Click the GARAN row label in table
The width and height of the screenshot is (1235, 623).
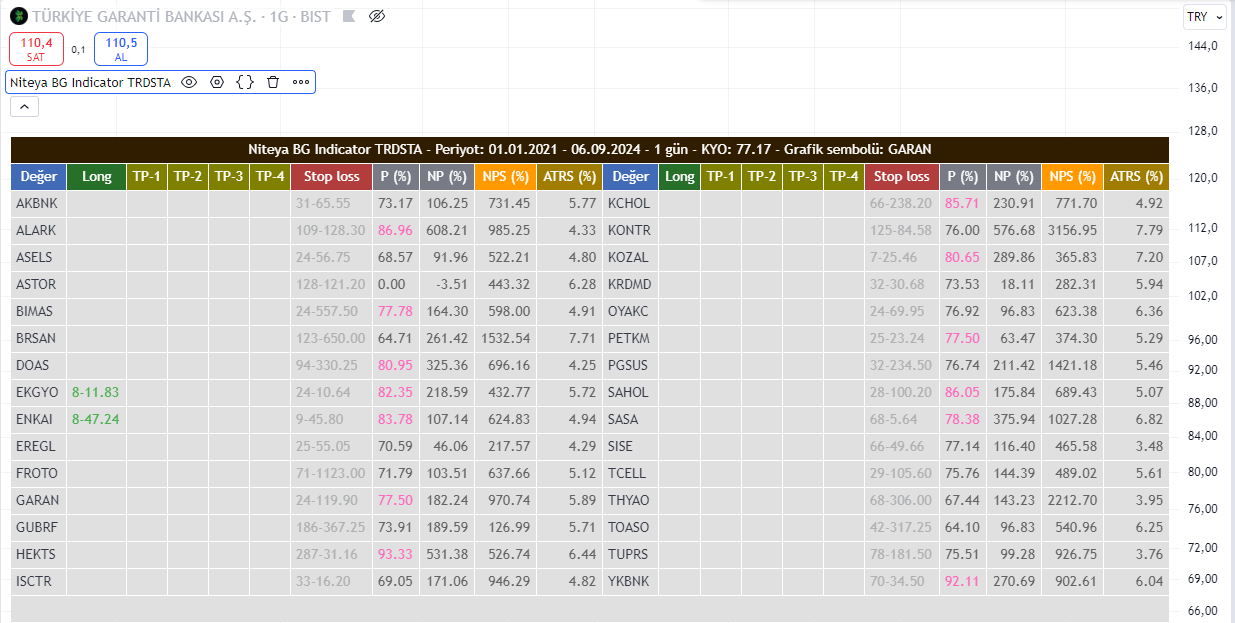click(x=38, y=500)
